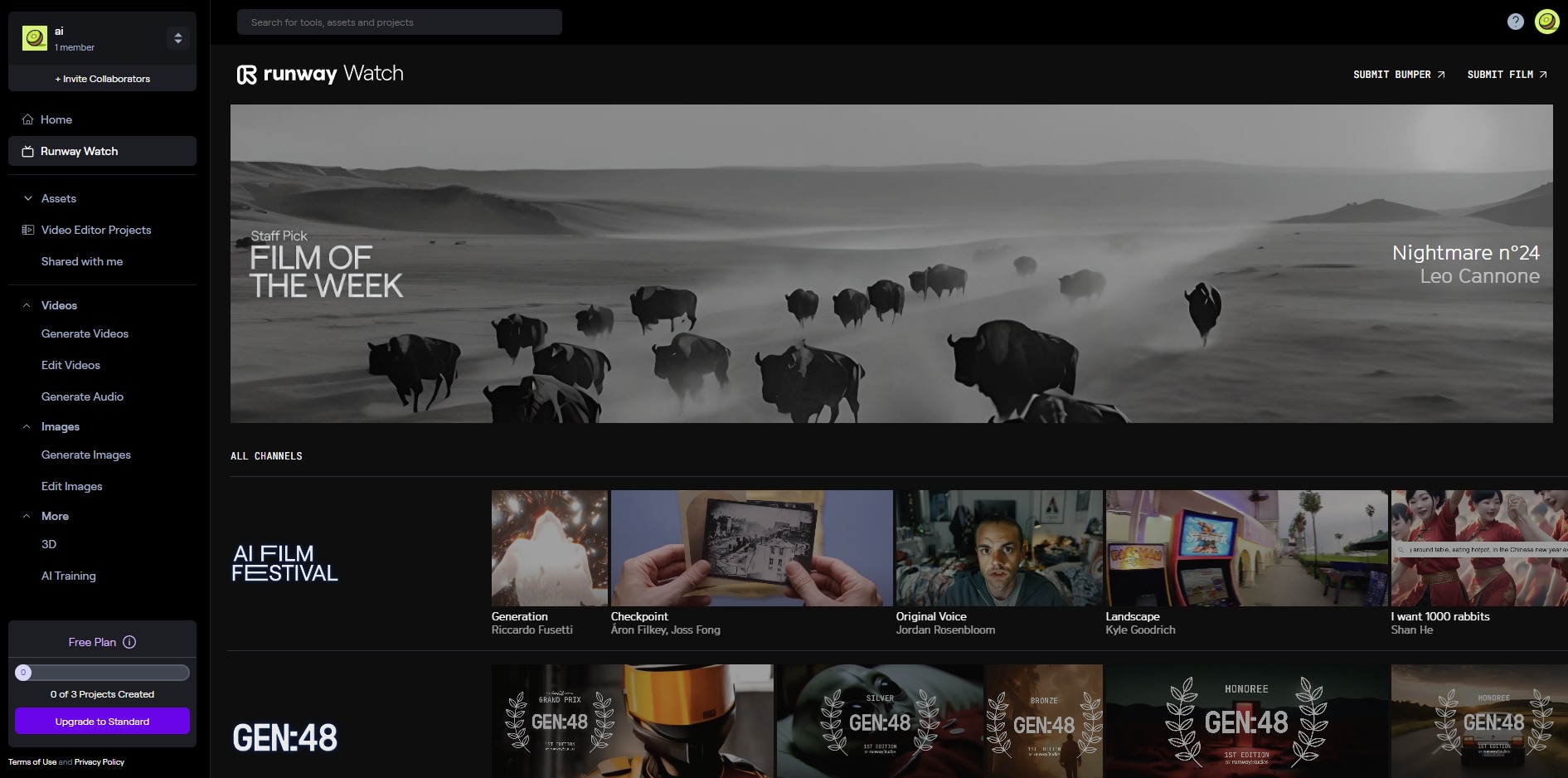Open the workspace switcher dropdown

click(x=178, y=38)
